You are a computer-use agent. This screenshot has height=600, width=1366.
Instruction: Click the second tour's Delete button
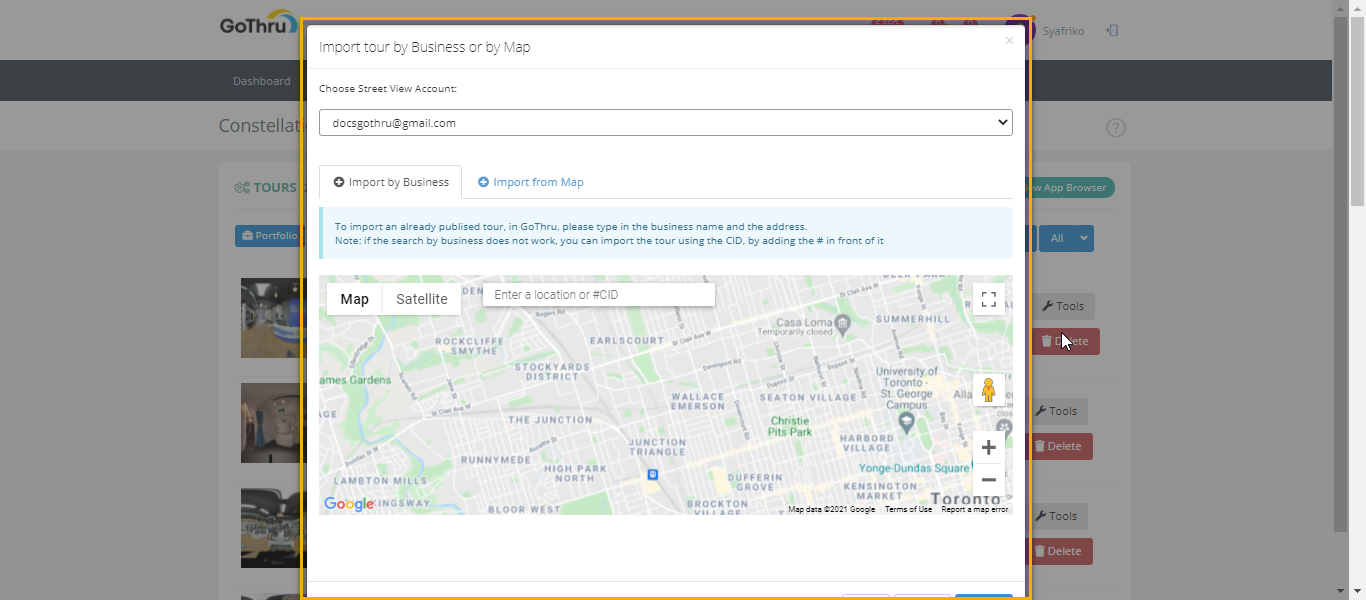[1059, 446]
